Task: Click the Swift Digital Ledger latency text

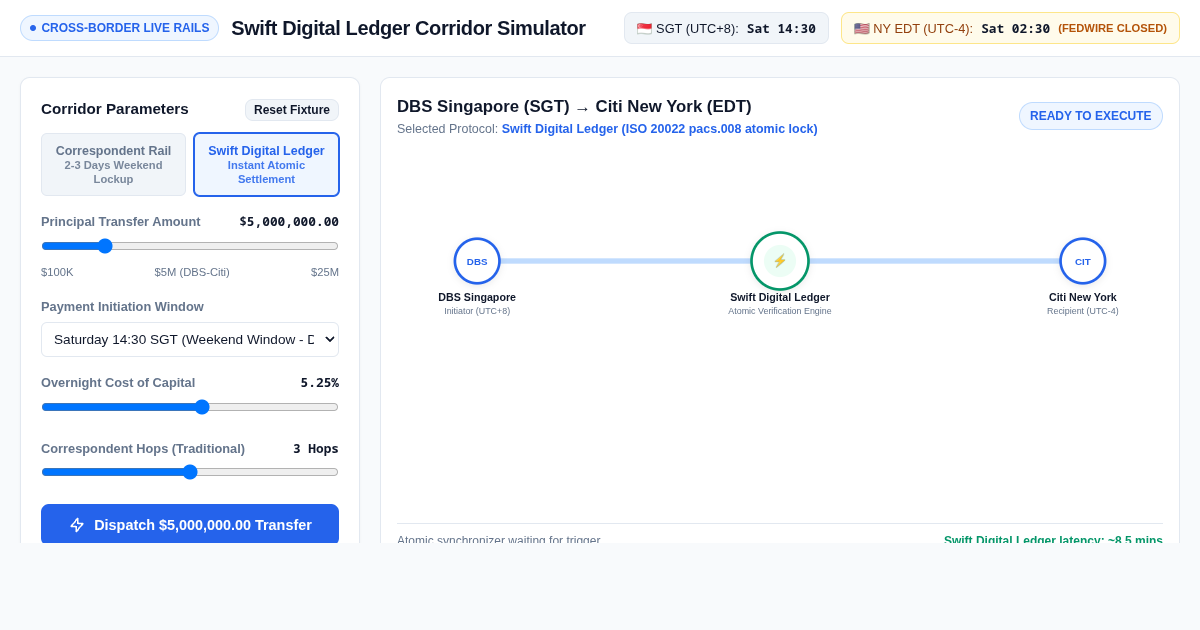Action: tap(1053, 540)
